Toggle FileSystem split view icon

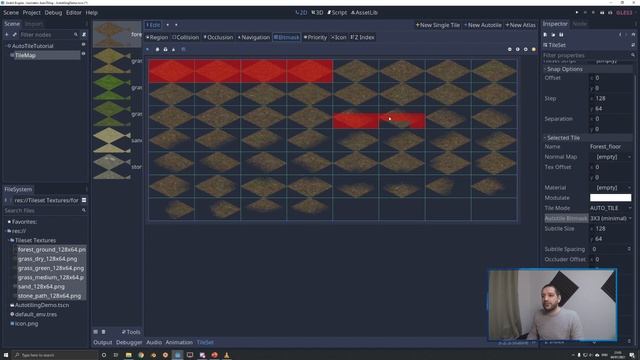tap(84, 200)
